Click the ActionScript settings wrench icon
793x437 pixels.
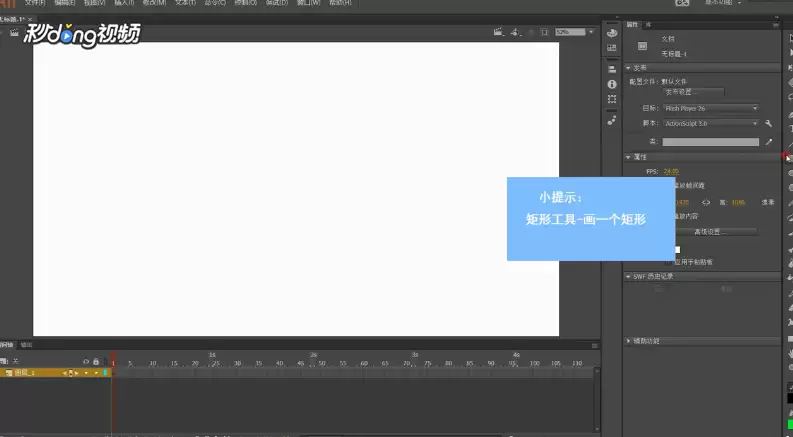769,123
